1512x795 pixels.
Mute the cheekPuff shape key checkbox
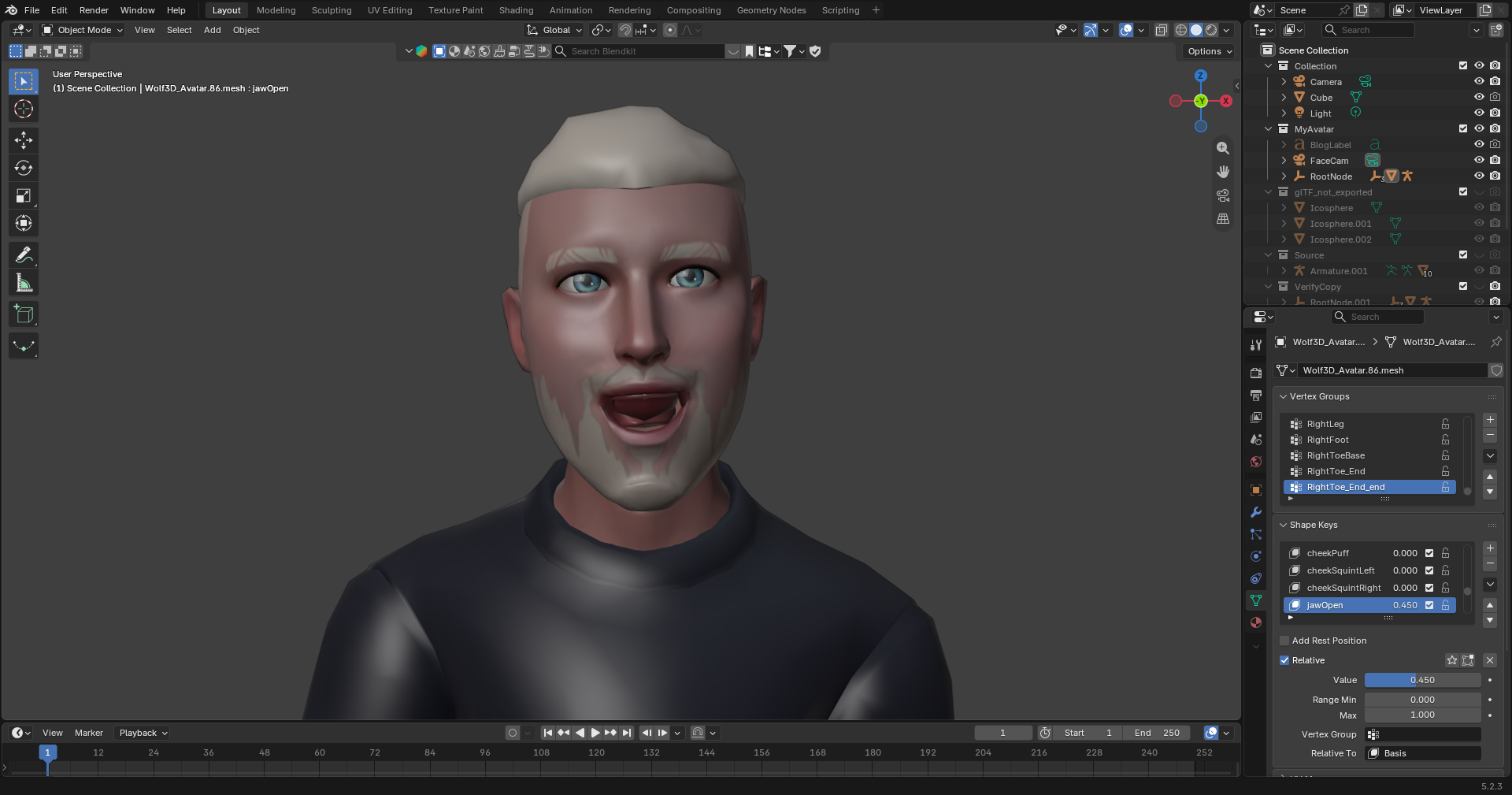coord(1429,553)
